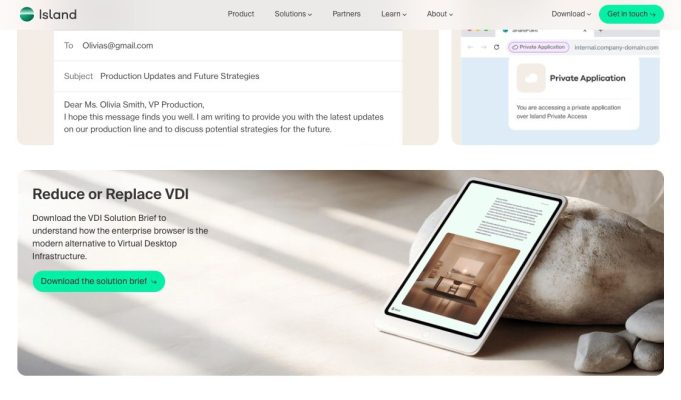681x400 pixels.
Task: Click the Get in touch button
Action: (631, 14)
